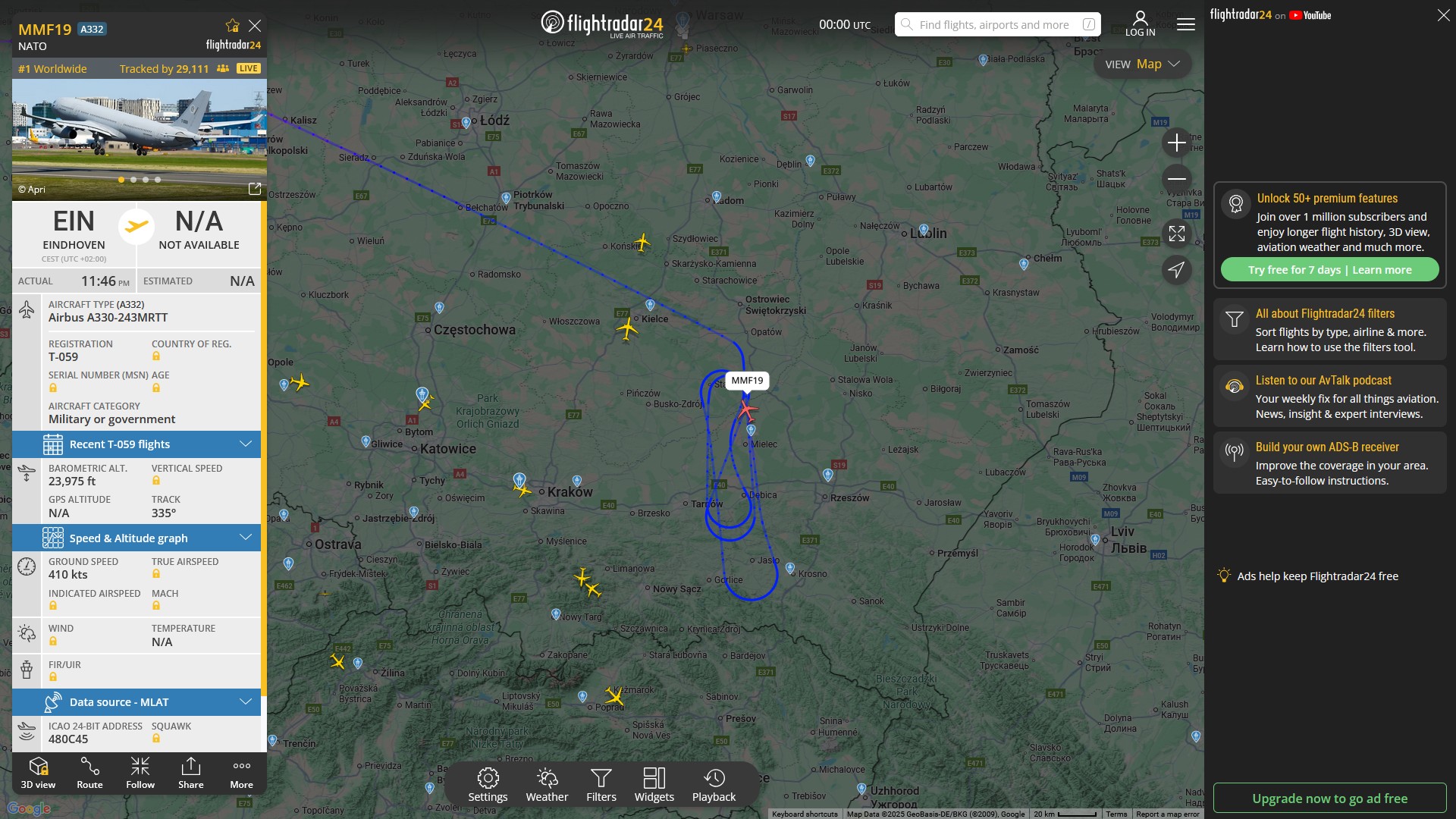Open the Share flight option
This screenshot has height=819, width=1456.
point(191,773)
